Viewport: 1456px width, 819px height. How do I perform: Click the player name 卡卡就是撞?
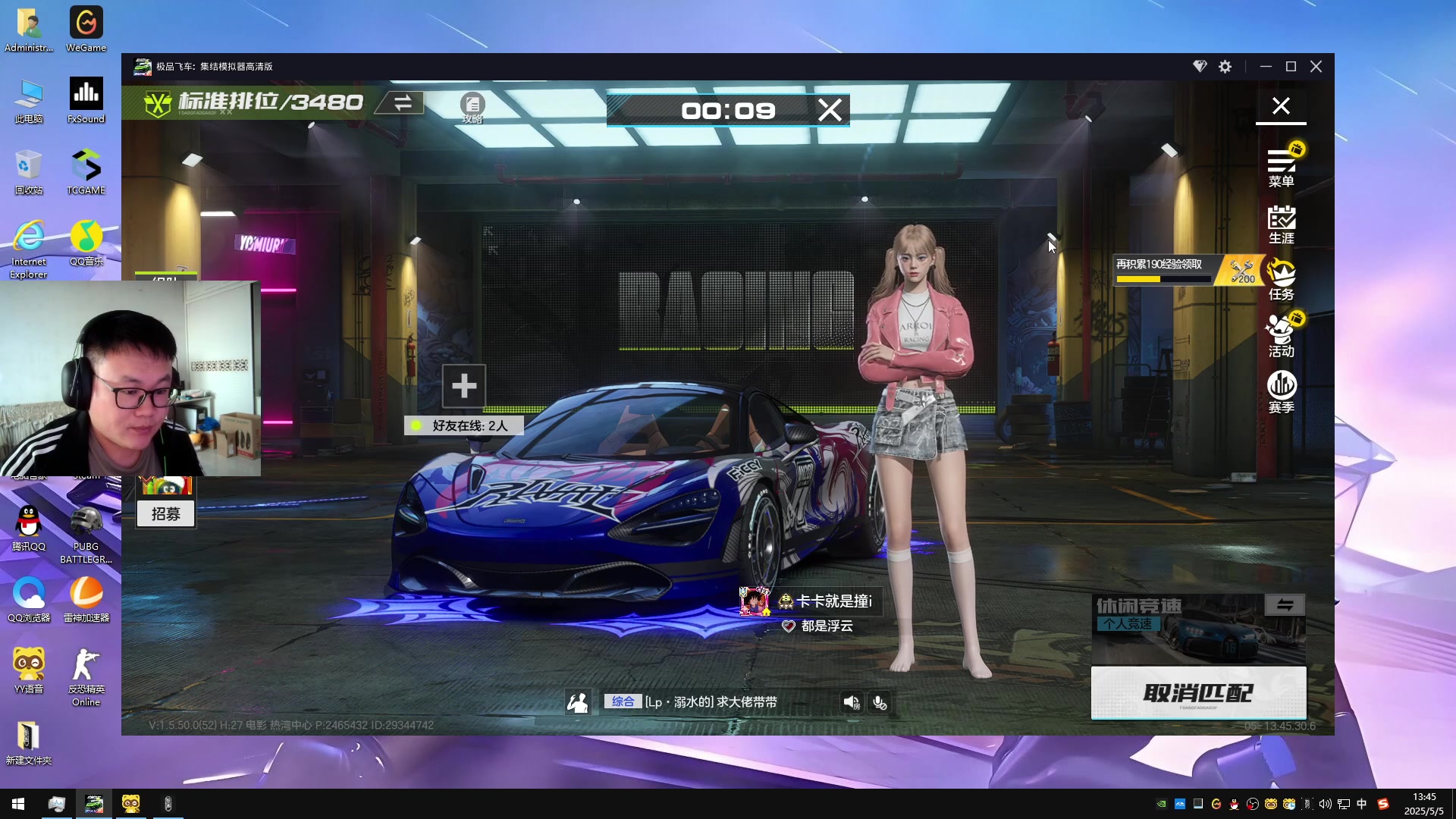[x=834, y=601]
